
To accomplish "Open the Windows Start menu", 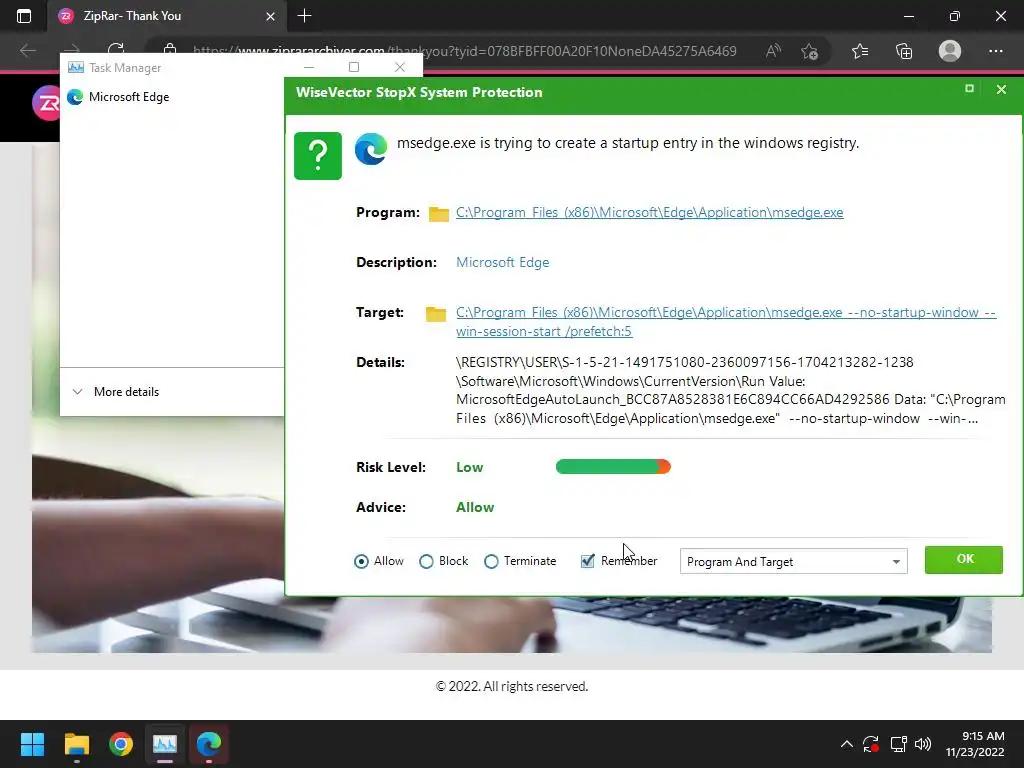I will click(32, 744).
